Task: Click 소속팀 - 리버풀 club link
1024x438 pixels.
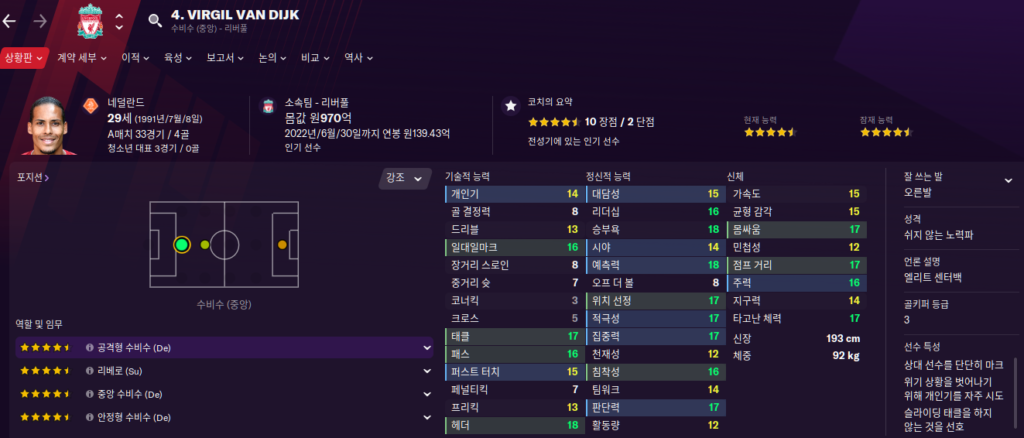Action: pos(316,103)
